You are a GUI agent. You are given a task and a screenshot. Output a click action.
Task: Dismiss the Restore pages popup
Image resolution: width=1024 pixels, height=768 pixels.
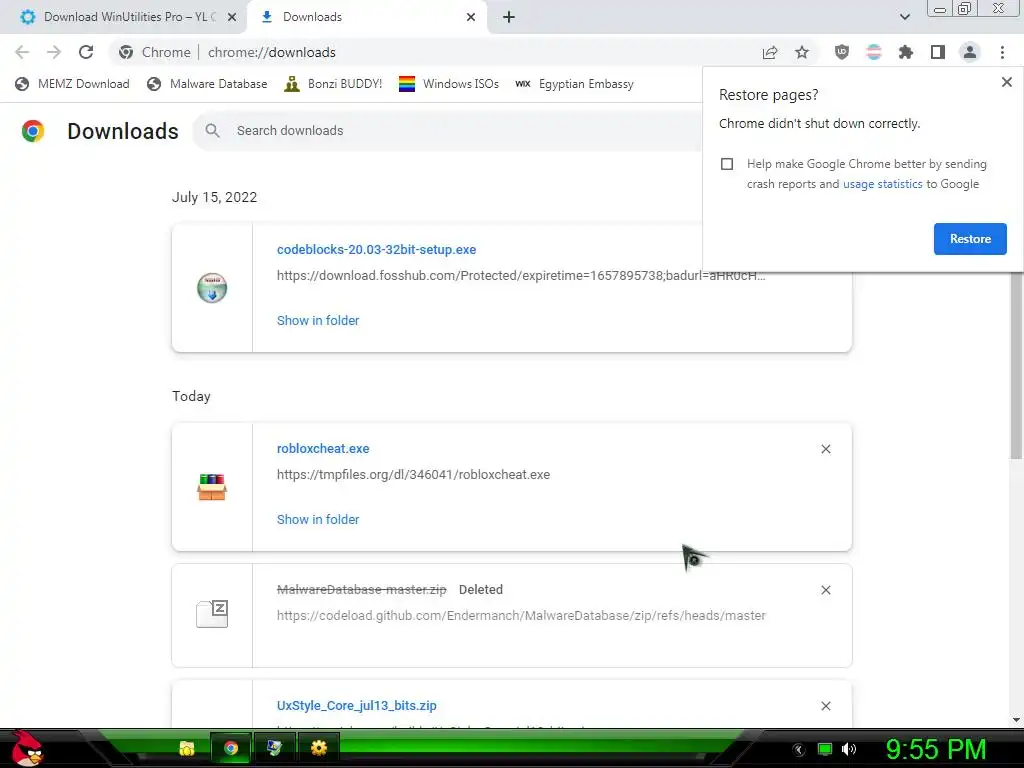pos(1006,82)
